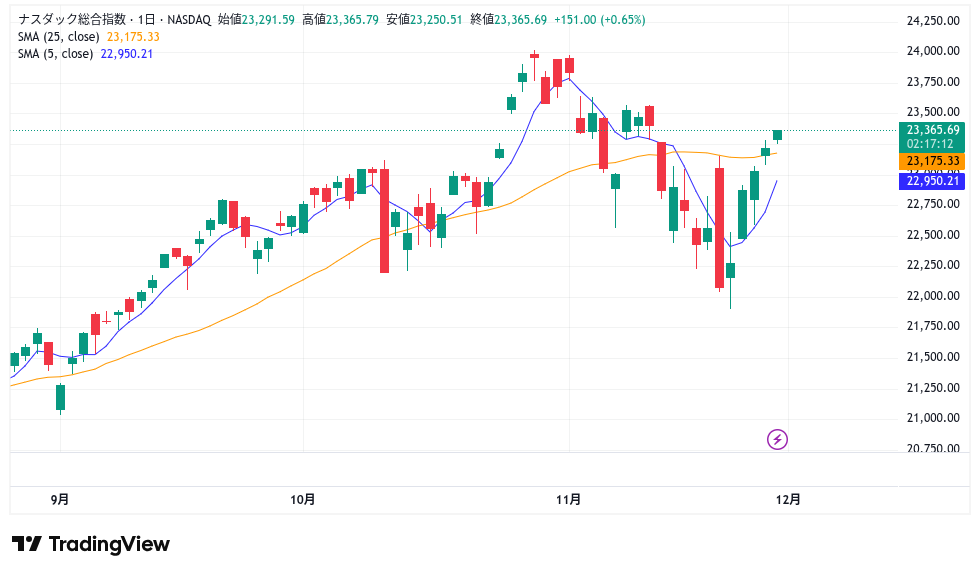Click the purple lightning bolt icon
This screenshot has width=980, height=574.
click(778, 439)
